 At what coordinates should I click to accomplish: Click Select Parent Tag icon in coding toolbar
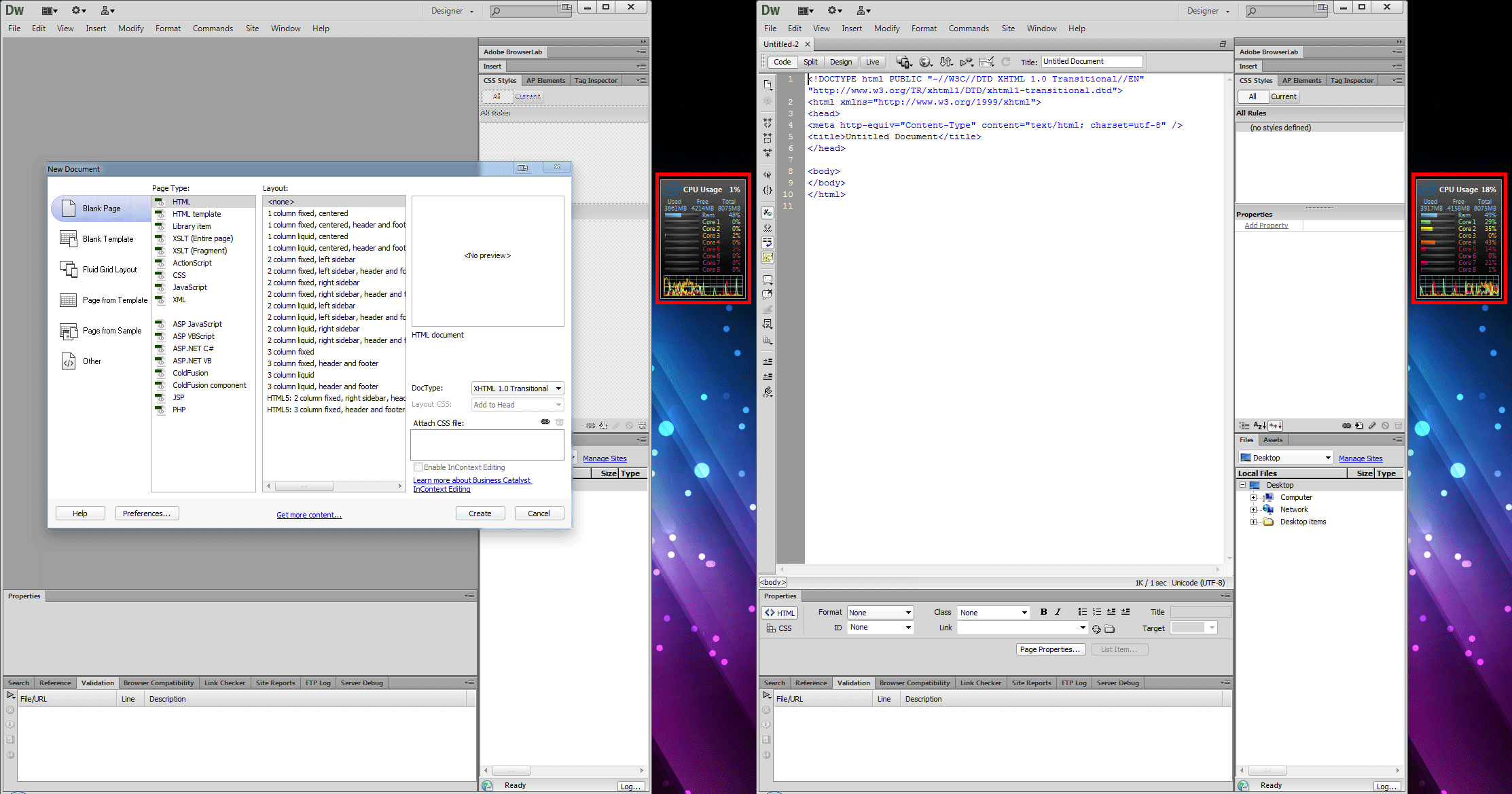768,175
